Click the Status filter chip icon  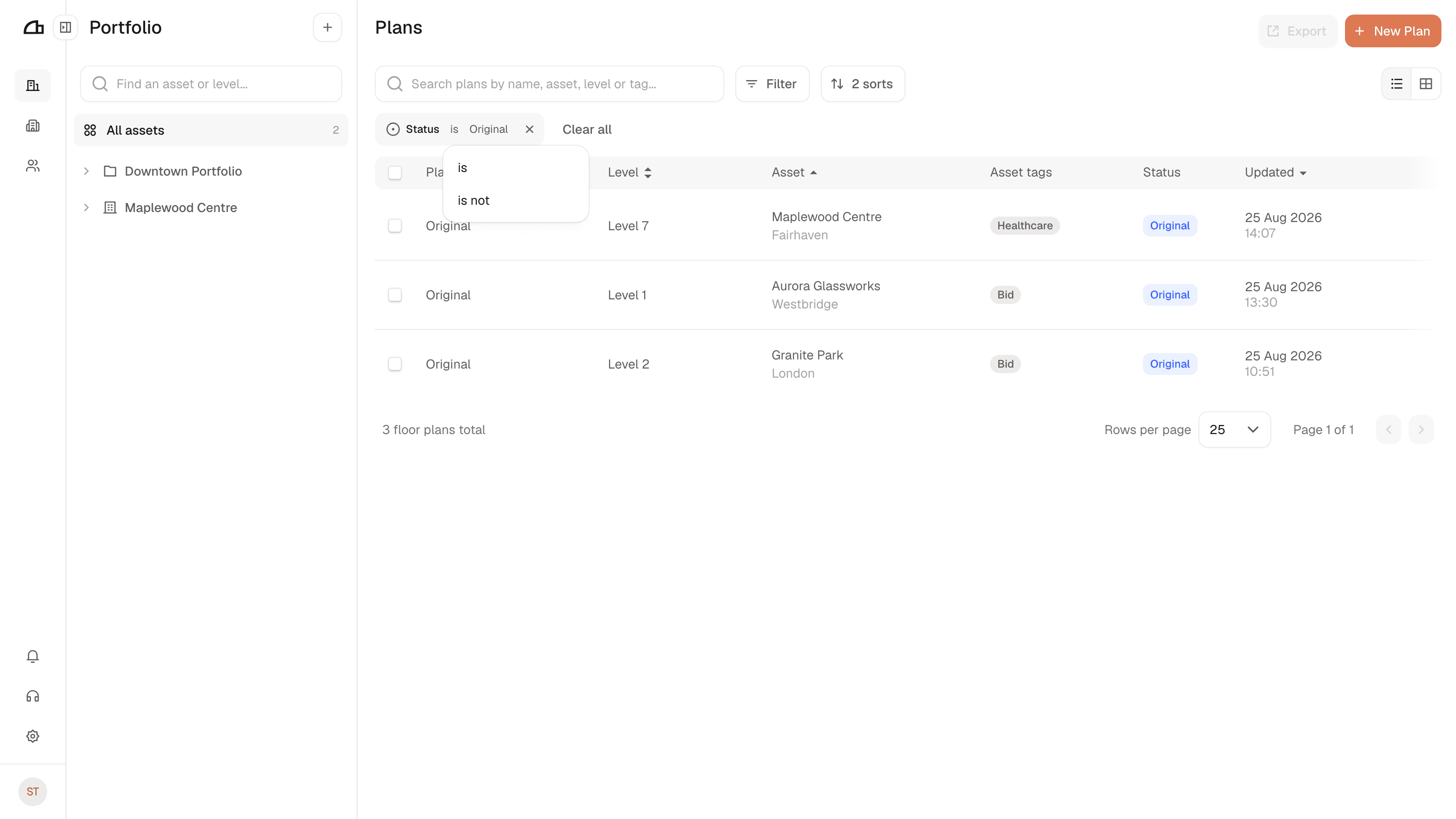[393, 129]
